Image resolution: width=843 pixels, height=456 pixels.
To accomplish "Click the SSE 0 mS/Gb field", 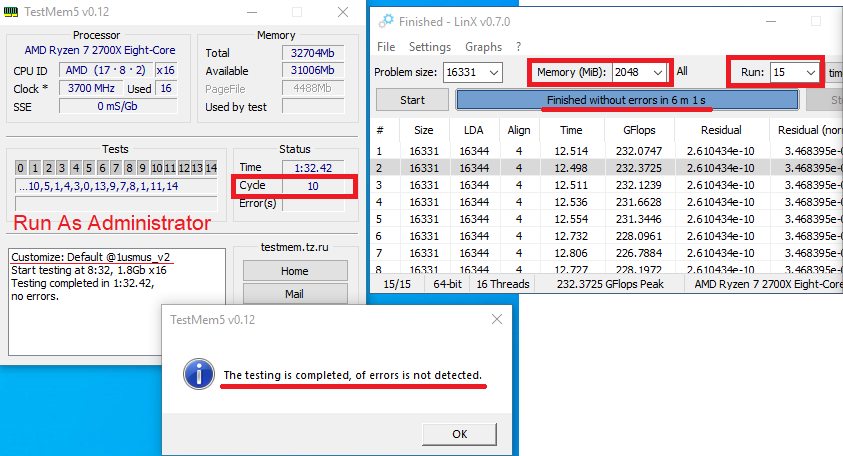I will click(118, 106).
